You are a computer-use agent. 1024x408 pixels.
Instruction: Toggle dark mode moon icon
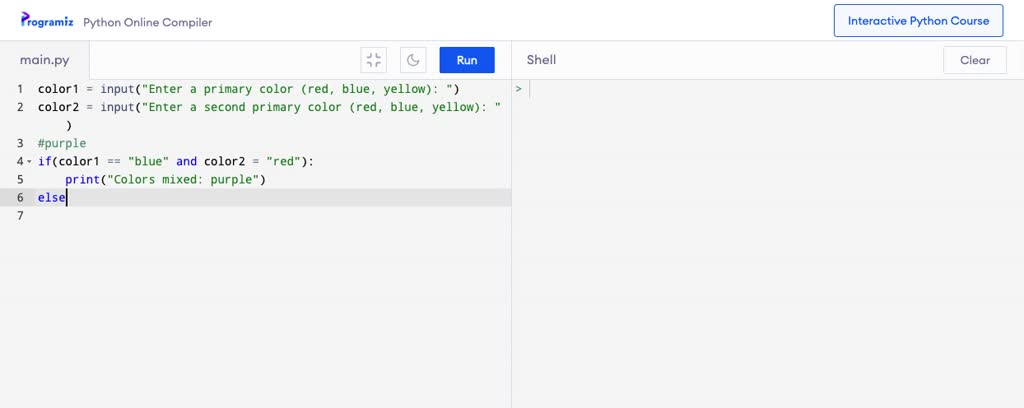tap(413, 60)
